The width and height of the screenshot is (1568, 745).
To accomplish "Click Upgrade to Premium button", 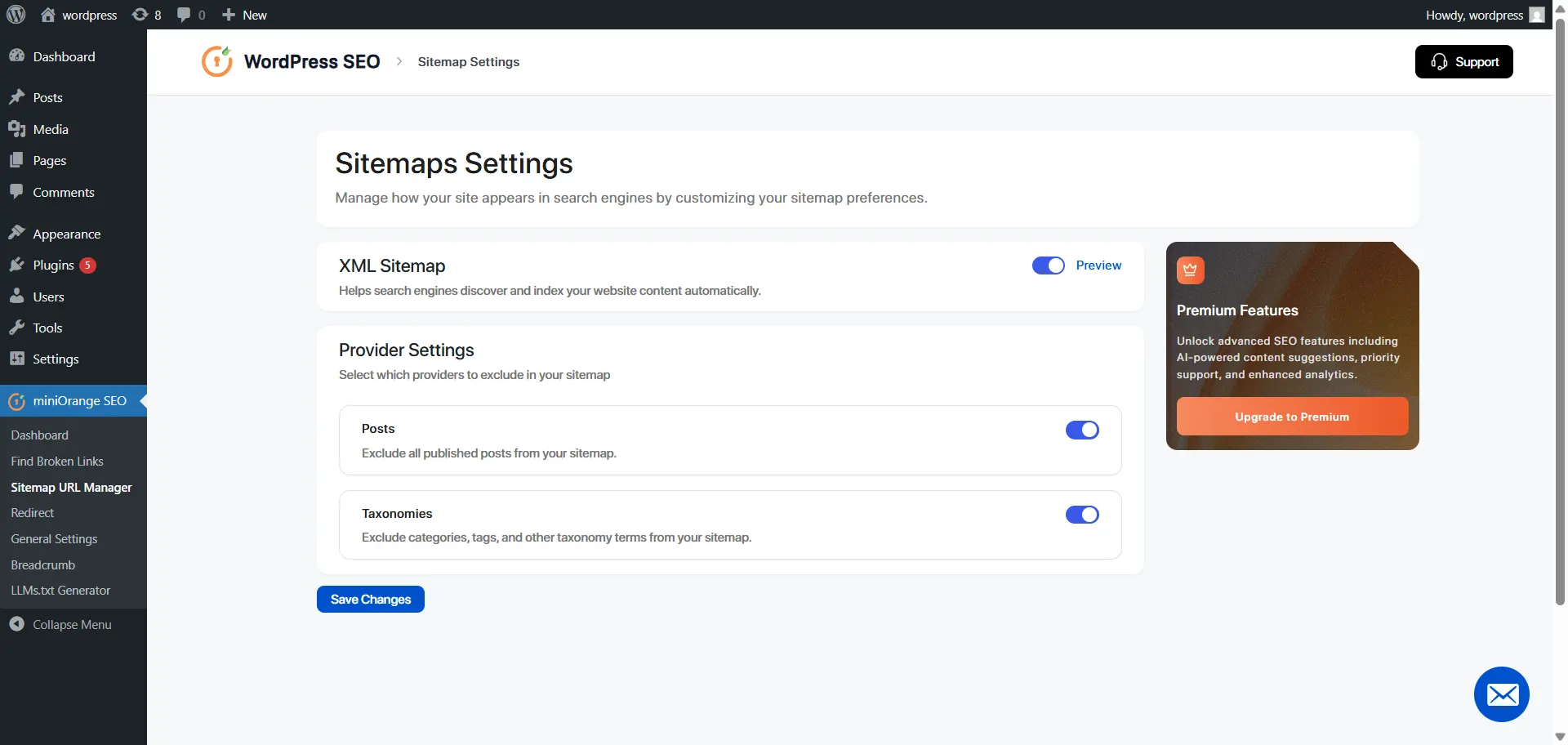I will 1292,417.
